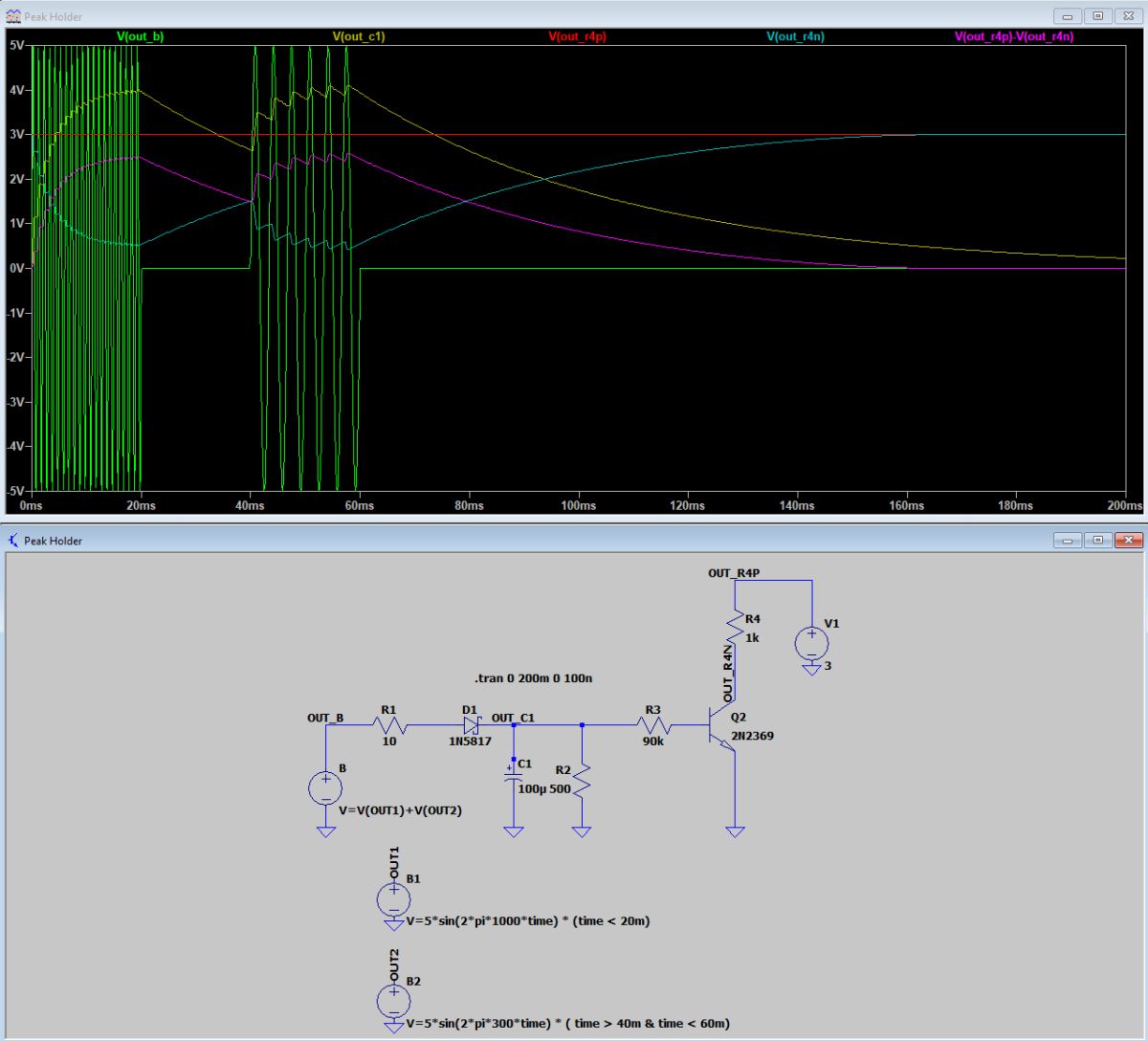Maximize the waveform plot window
The image size is (1148, 1041).
pos(1097,16)
